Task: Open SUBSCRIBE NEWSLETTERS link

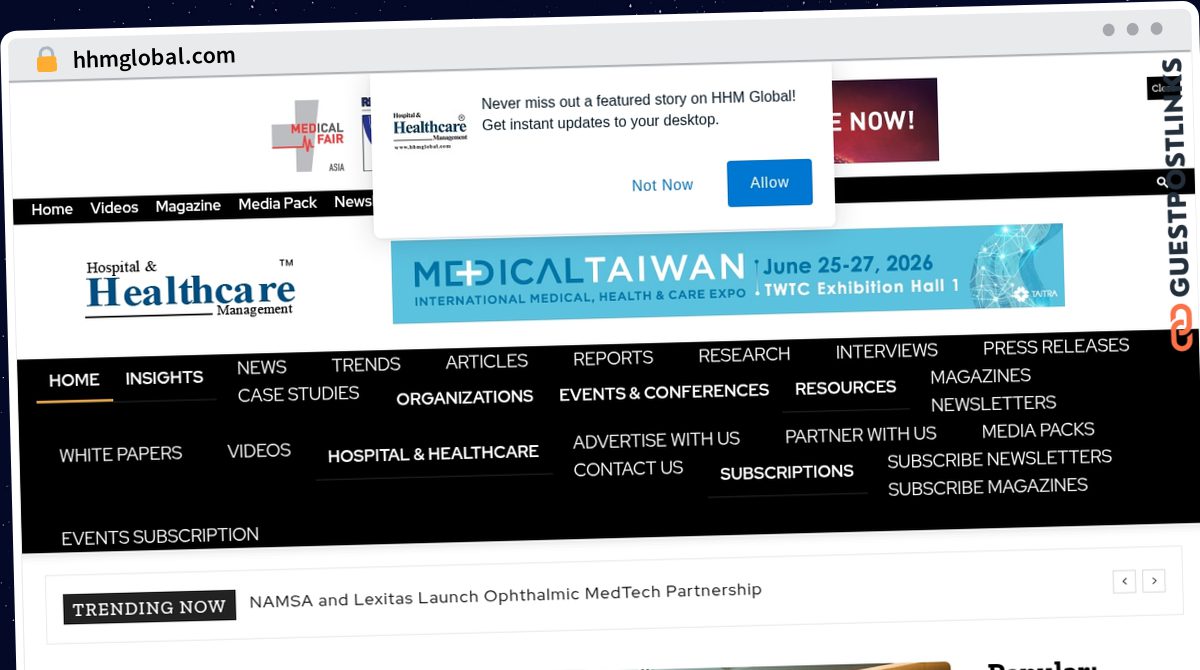Action: 1000,459
